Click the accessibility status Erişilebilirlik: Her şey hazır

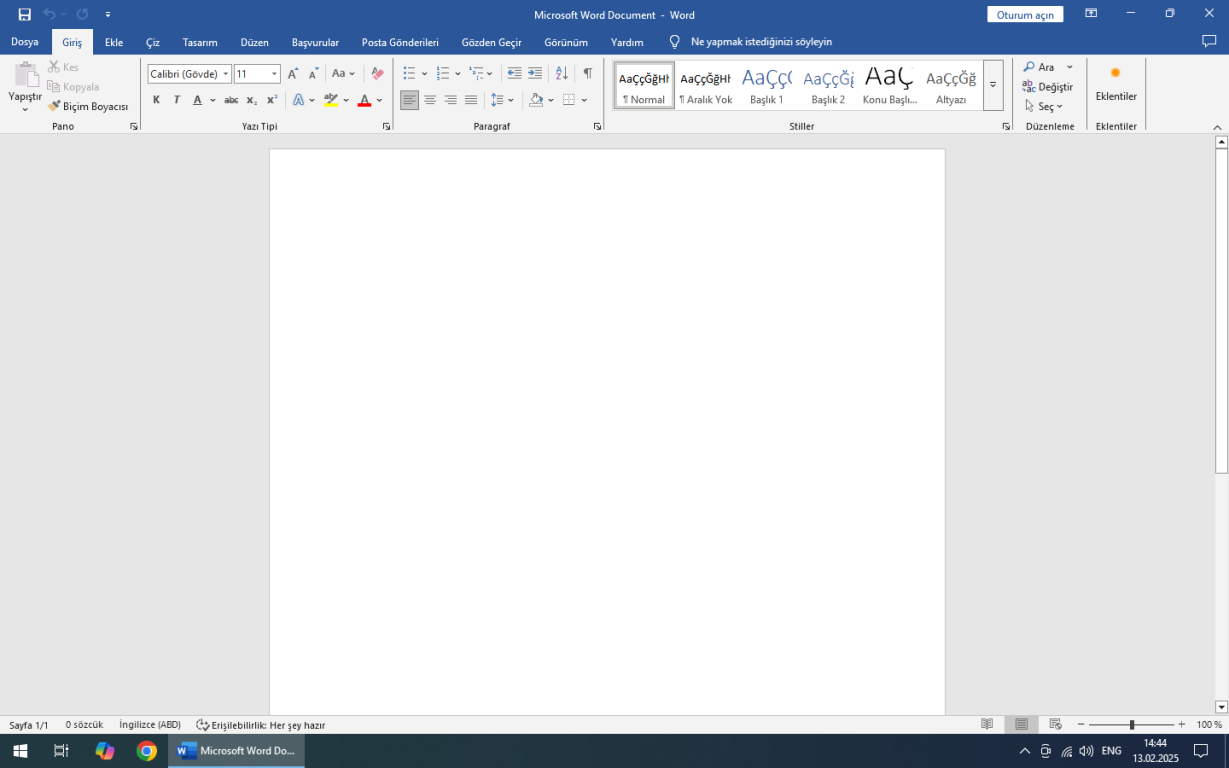(261, 725)
